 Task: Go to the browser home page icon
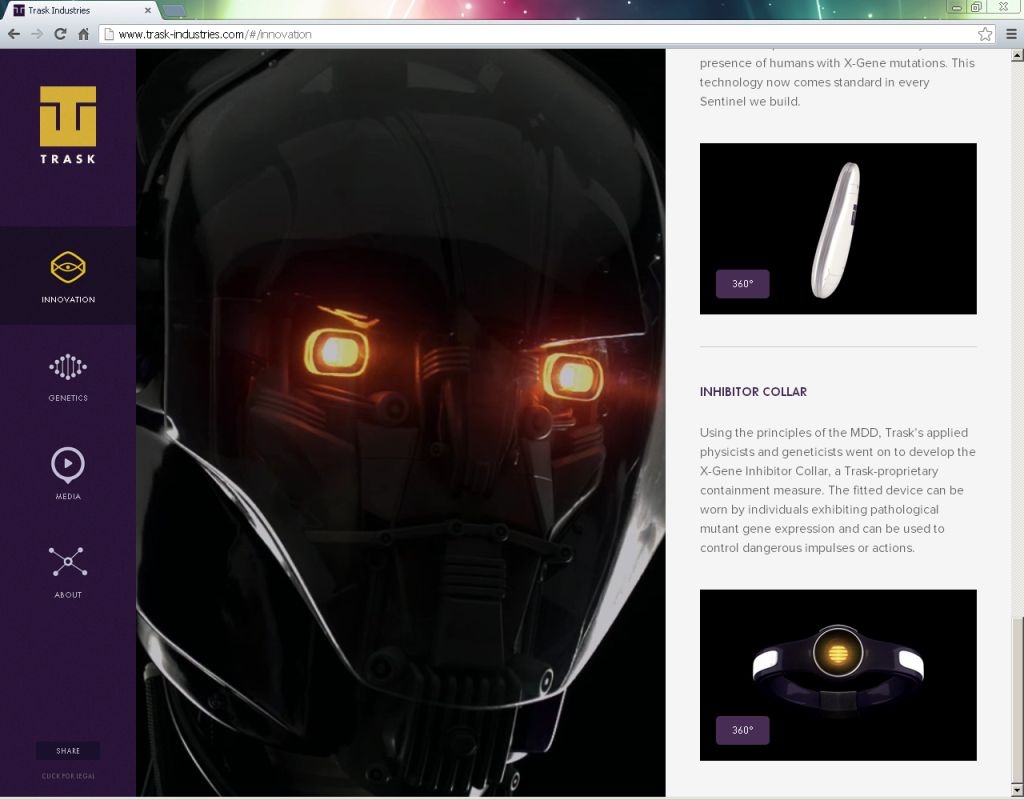pyautogui.click(x=84, y=34)
